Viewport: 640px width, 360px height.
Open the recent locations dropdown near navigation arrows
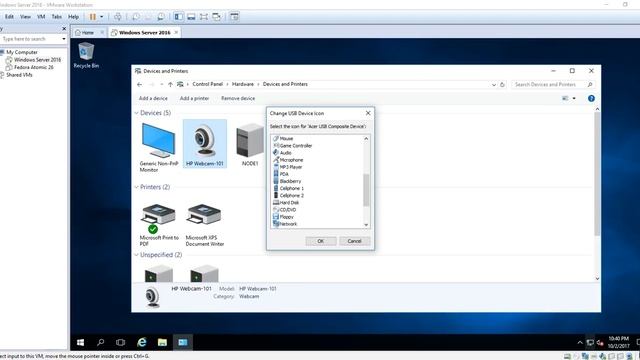[x=162, y=84]
